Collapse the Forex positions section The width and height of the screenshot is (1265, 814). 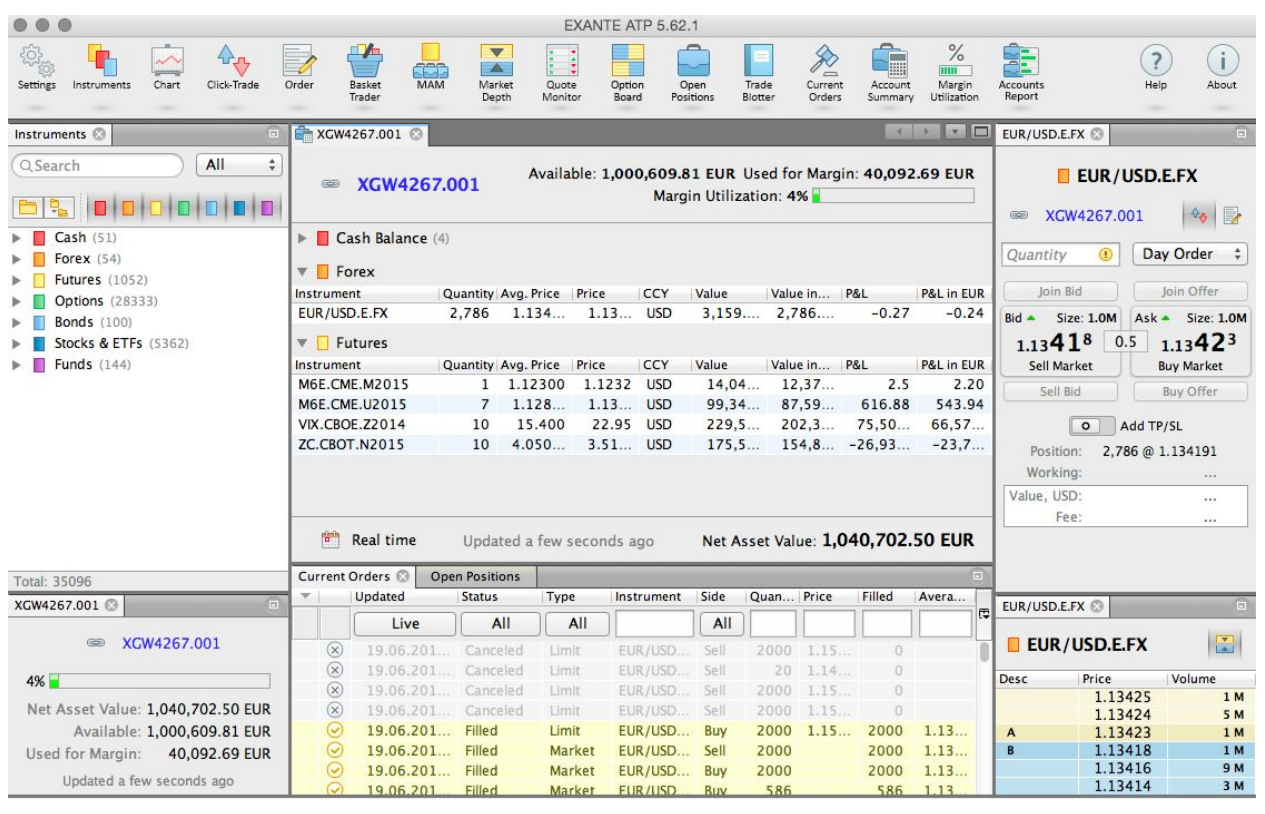tap(303, 272)
